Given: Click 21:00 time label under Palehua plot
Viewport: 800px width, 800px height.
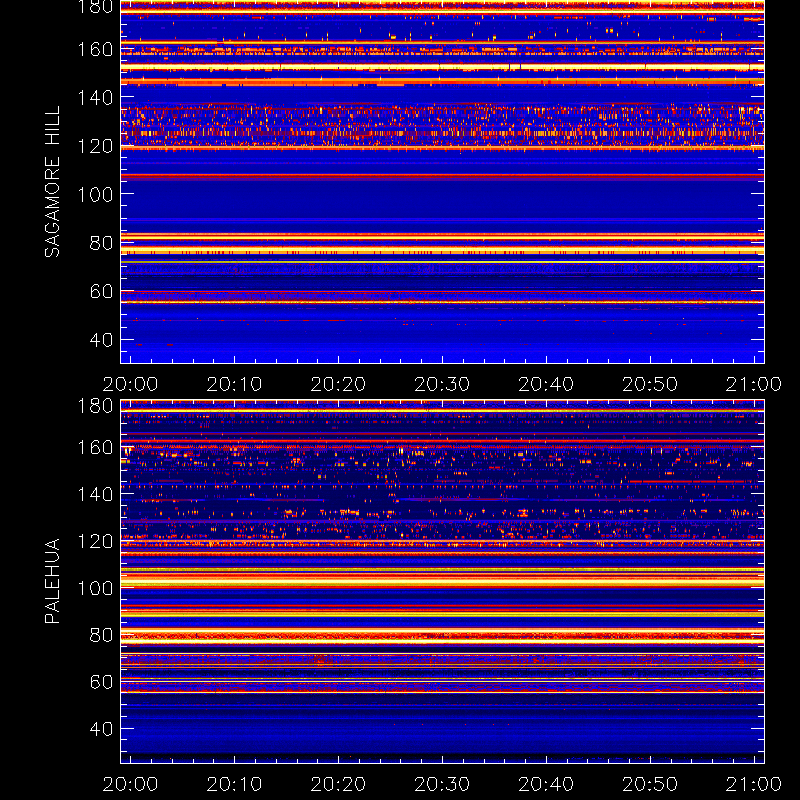Looking at the screenshot, I should pos(754,784).
